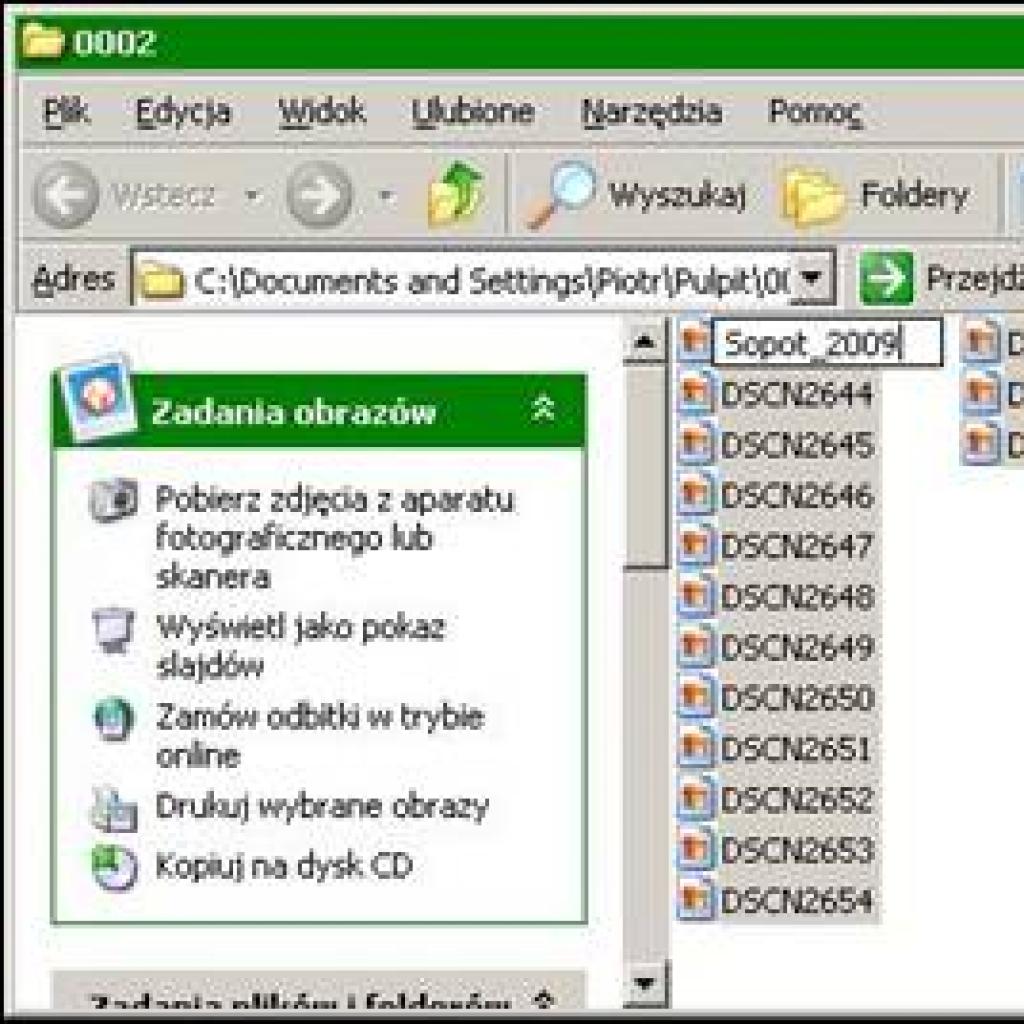Click the slideshow monitor icon

tap(114, 630)
